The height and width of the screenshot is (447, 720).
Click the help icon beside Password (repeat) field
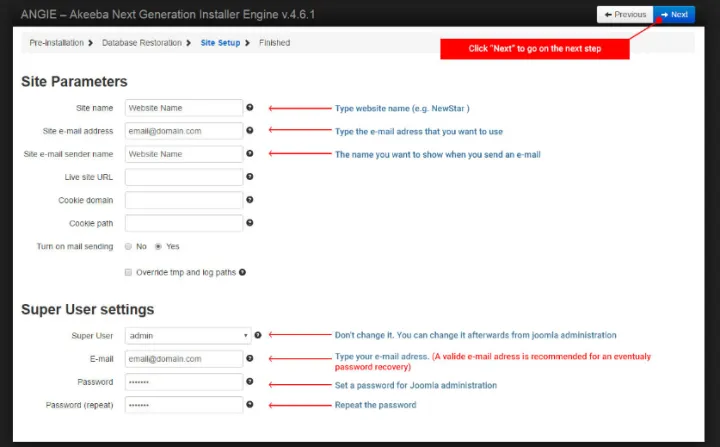pyautogui.click(x=250, y=404)
